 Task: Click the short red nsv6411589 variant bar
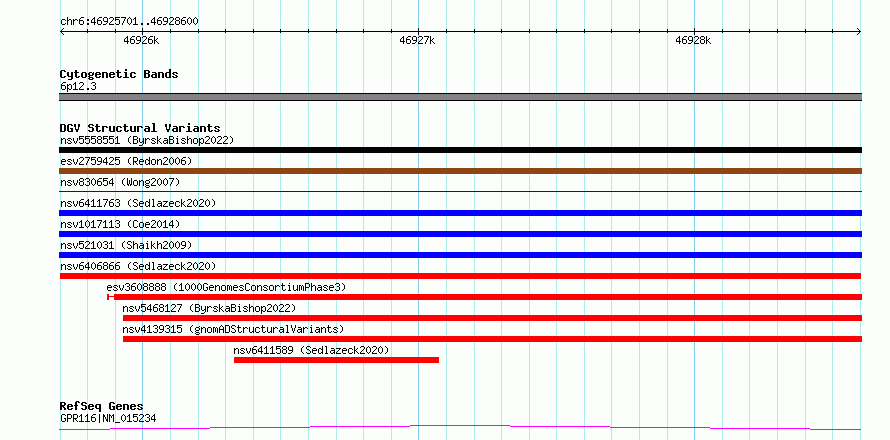coord(336,360)
